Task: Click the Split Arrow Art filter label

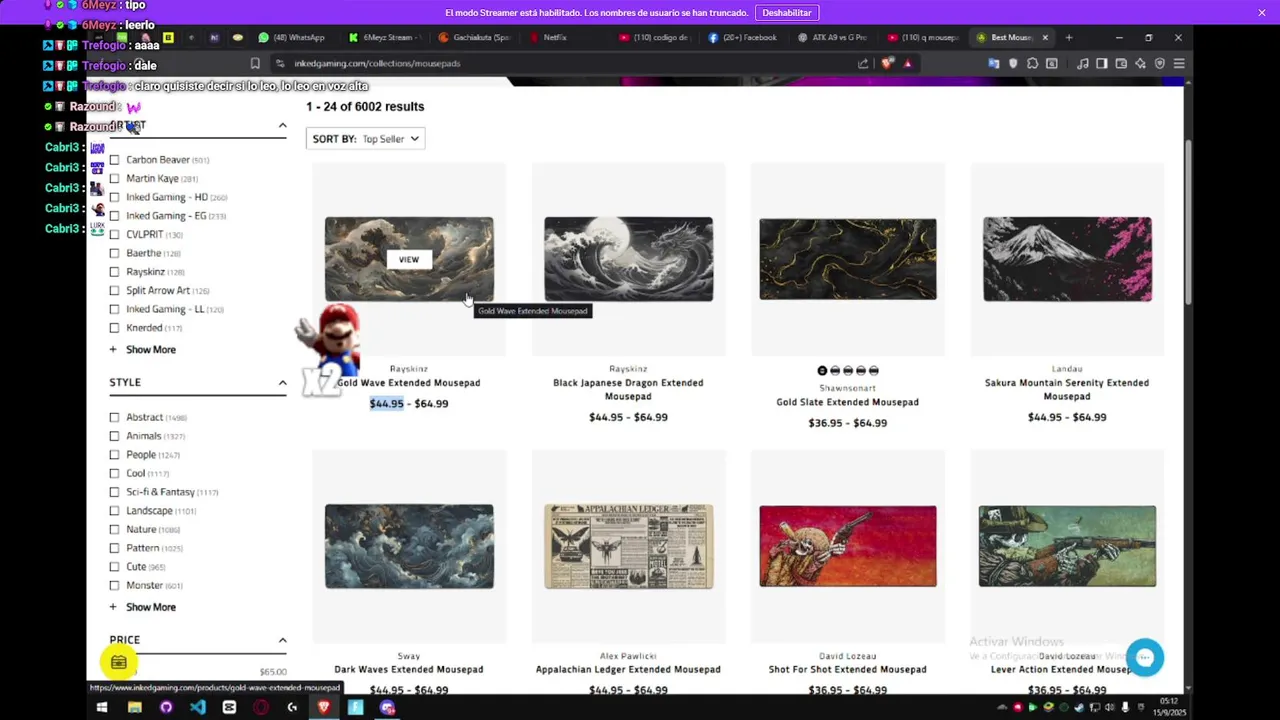Action: click(158, 291)
